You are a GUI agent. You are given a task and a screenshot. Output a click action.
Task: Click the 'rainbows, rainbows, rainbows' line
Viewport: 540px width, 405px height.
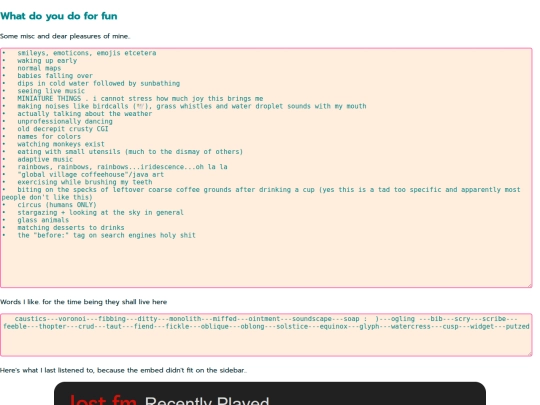(x=122, y=167)
